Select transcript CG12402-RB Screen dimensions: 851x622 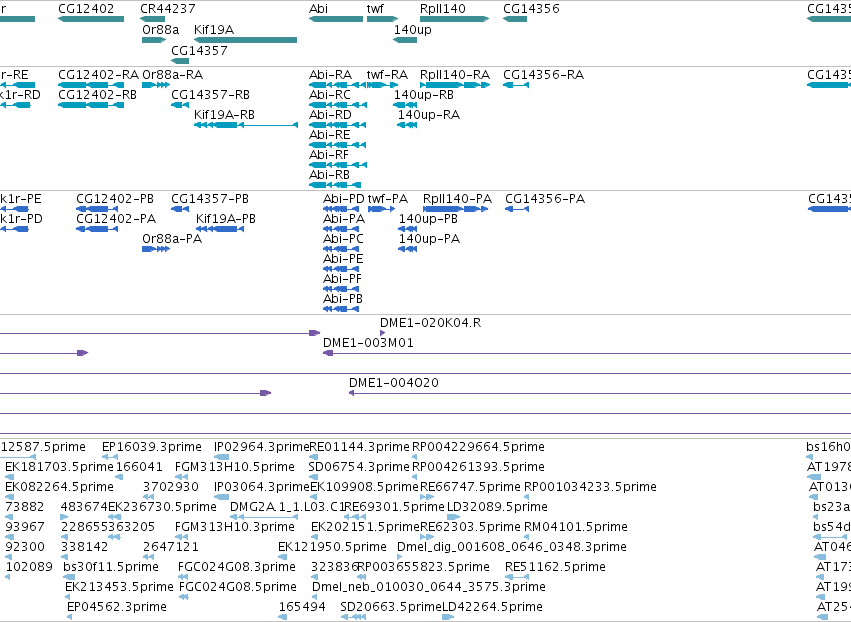tap(91, 105)
